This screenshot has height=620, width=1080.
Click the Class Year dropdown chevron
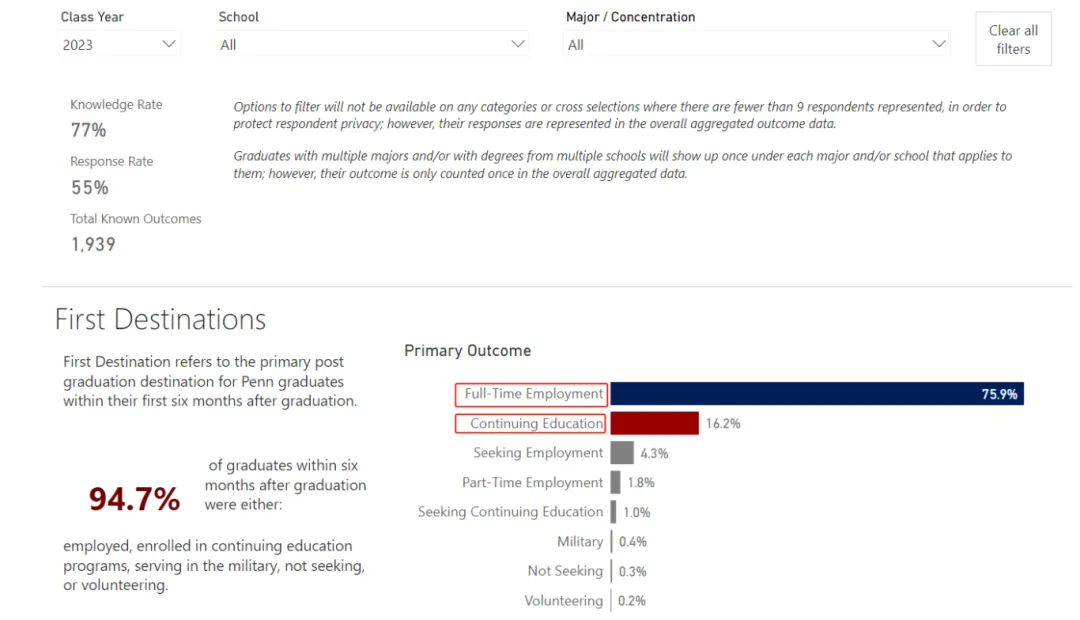click(168, 44)
